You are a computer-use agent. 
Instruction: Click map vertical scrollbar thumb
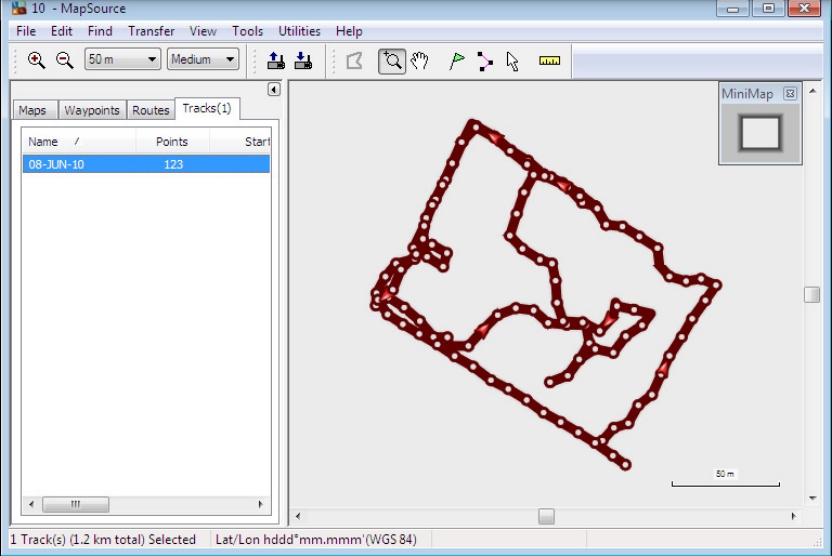(x=812, y=294)
